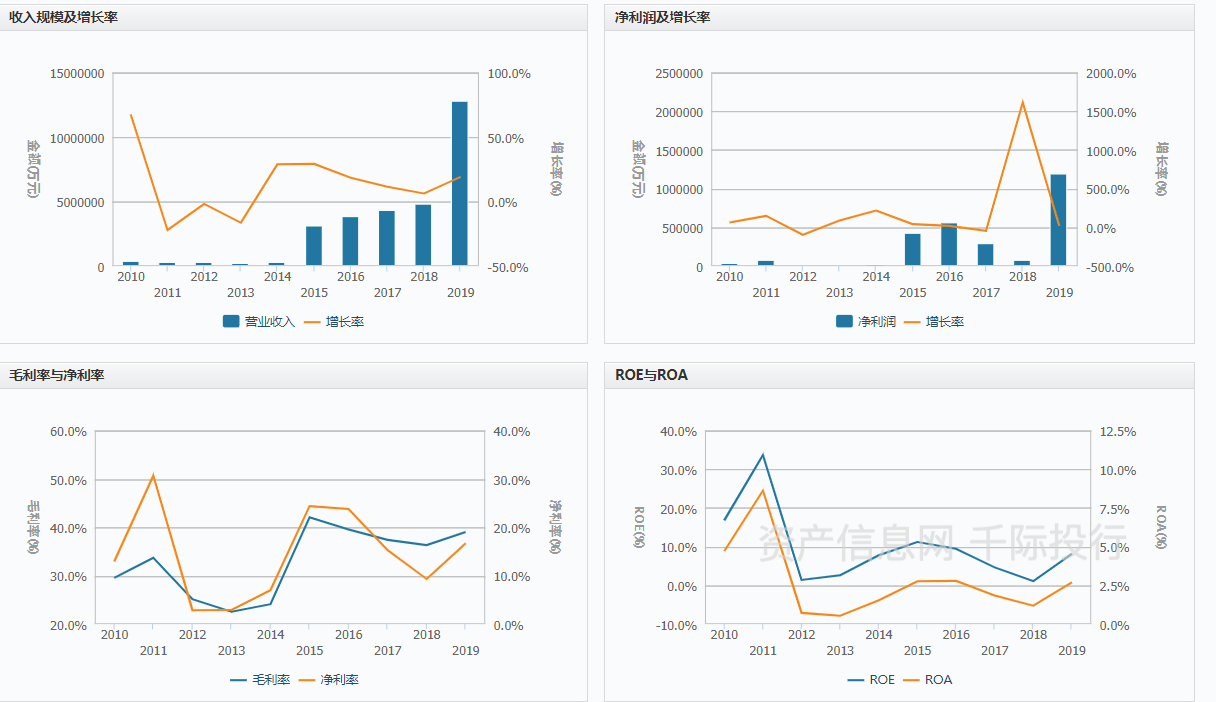1216x702 pixels.
Task: Toggle the 毛利率 legend line
Action: (260, 680)
